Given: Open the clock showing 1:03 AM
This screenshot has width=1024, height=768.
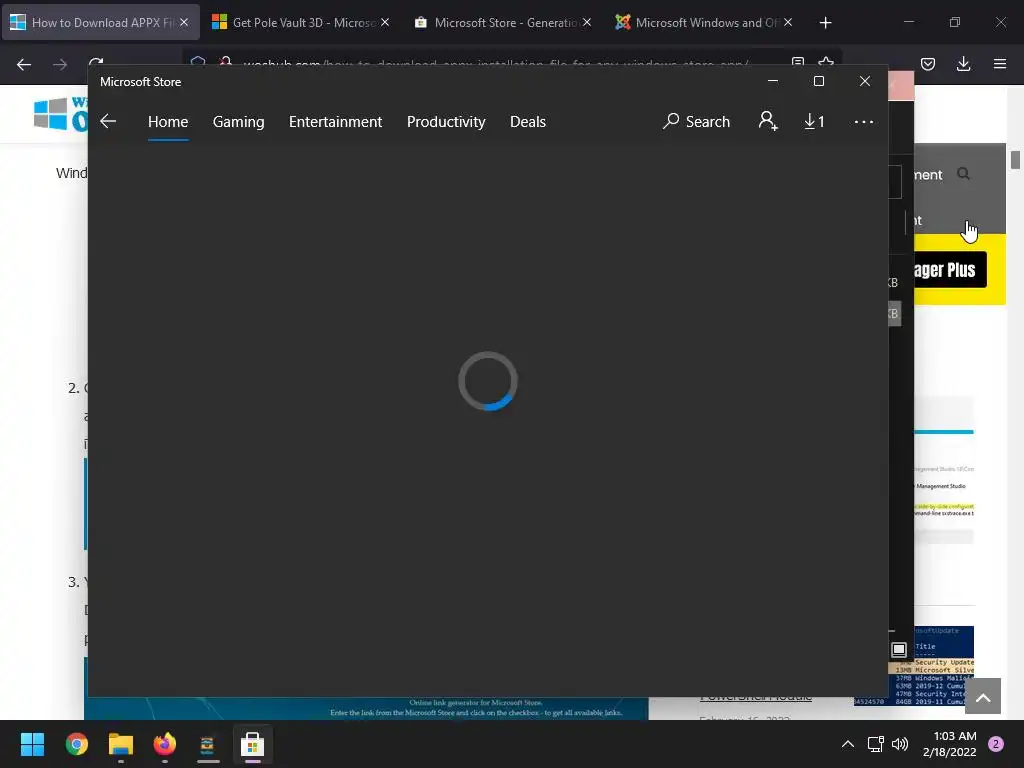Looking at the screenshot, I should (950, 744).
